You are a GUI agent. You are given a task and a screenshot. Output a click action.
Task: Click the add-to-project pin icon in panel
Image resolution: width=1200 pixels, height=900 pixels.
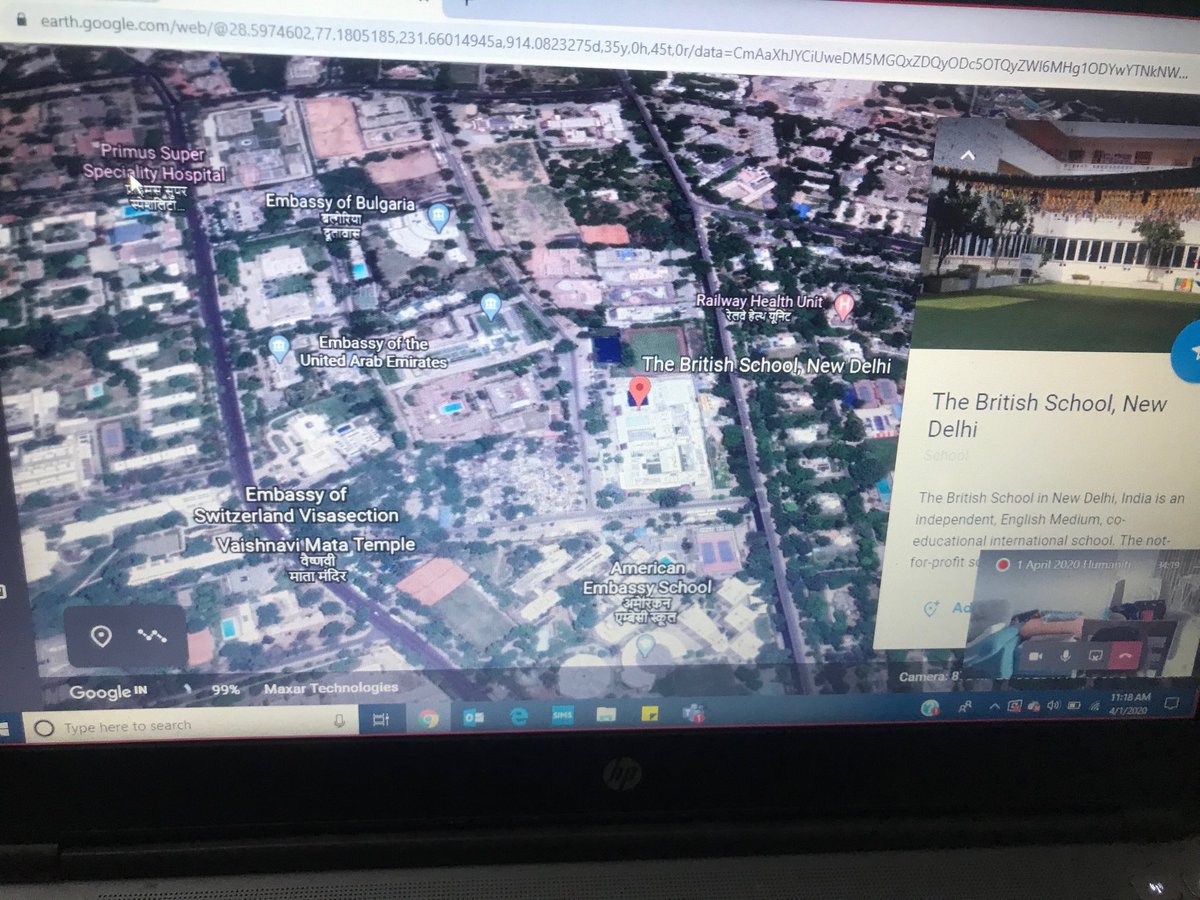(x=932, y=608)
